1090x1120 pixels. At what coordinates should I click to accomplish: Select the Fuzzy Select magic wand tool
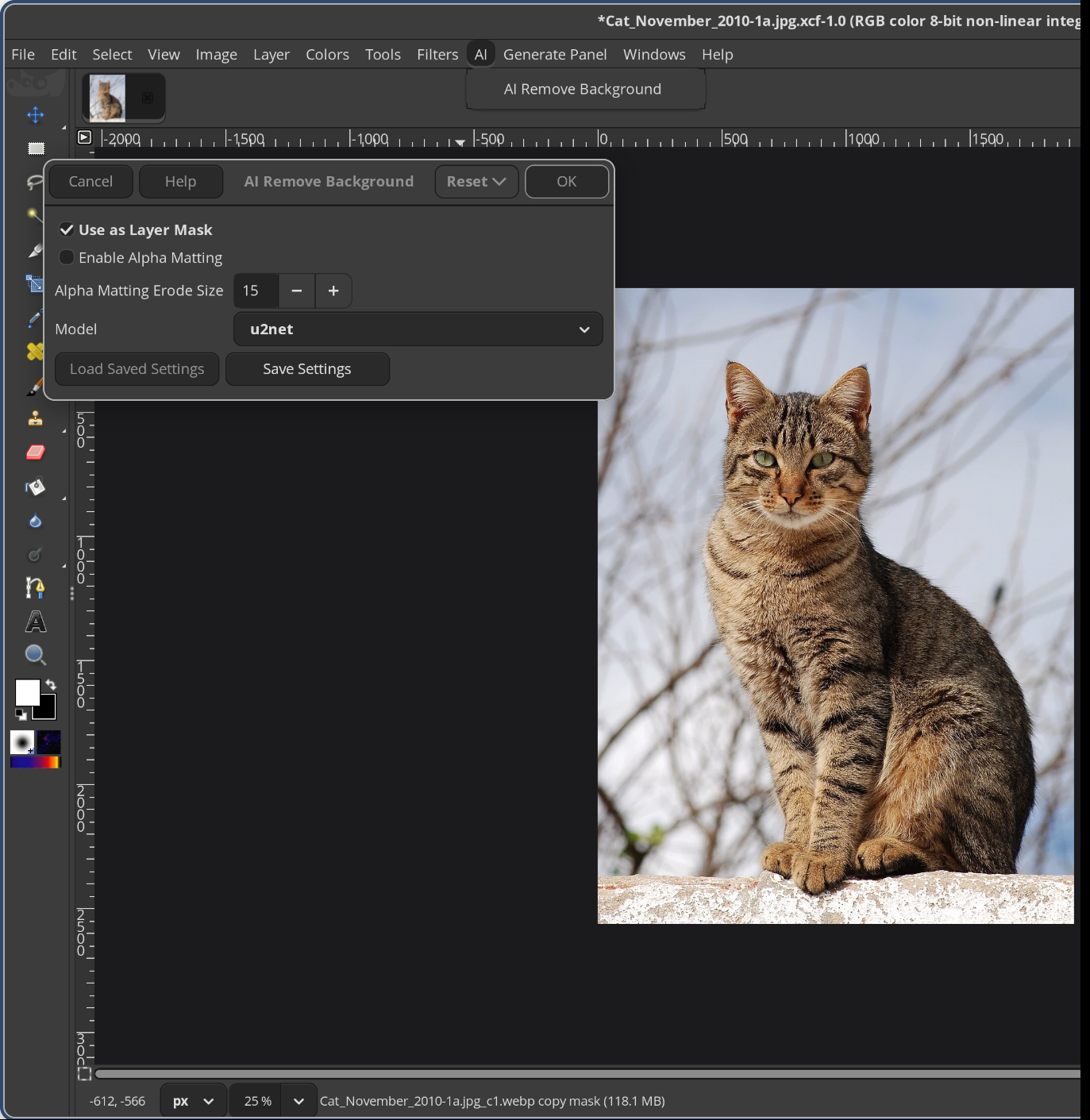tap(35, 215)
